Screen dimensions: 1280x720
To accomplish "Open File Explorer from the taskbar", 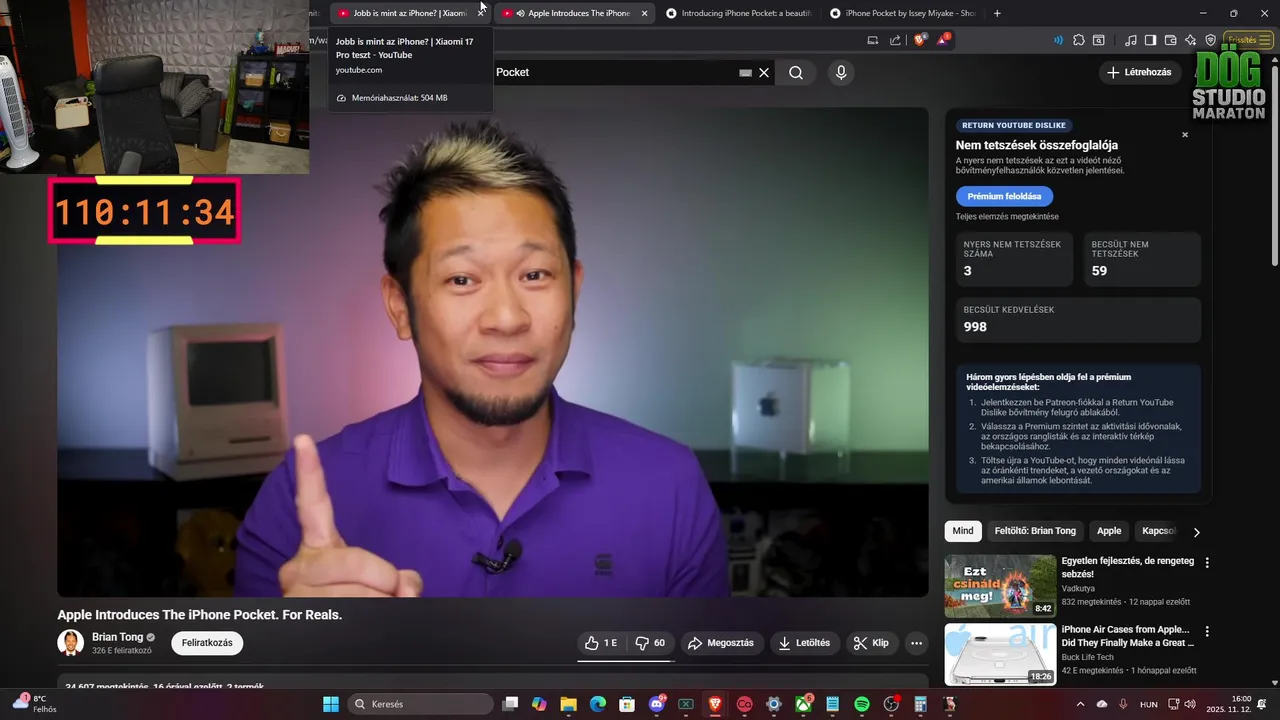I will coord(568,704).
